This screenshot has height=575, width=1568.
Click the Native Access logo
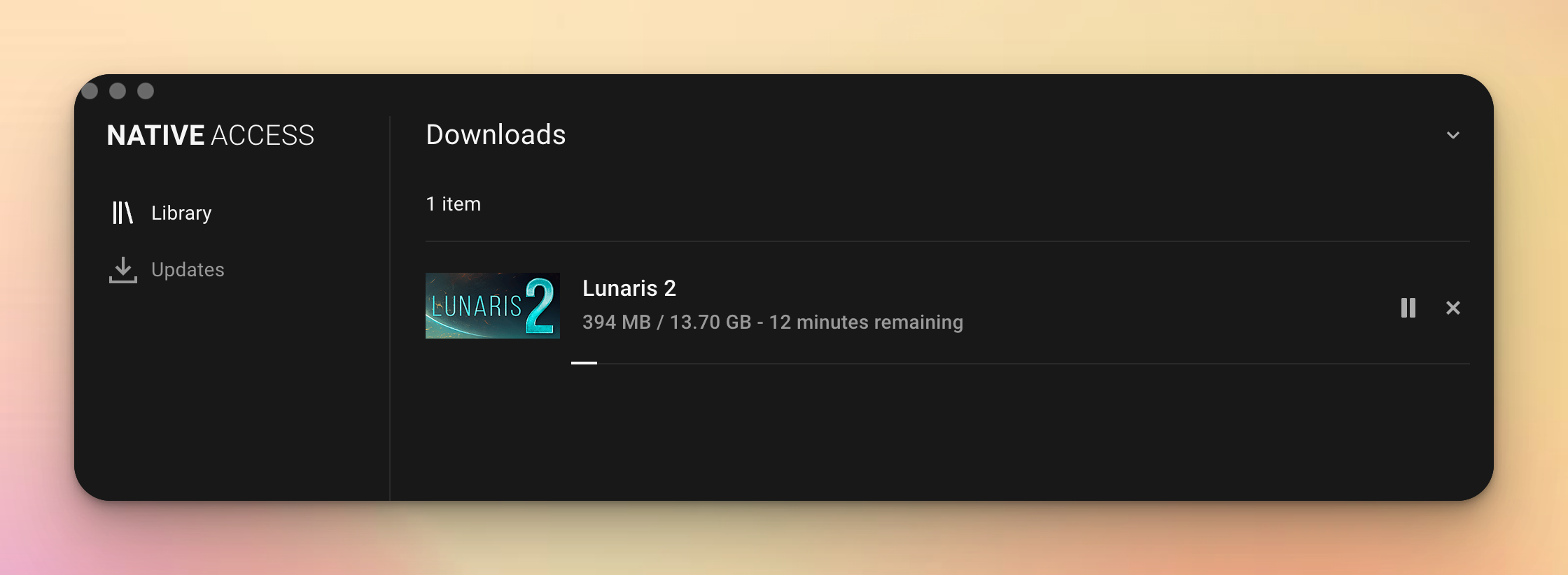[x=211, y=135]
